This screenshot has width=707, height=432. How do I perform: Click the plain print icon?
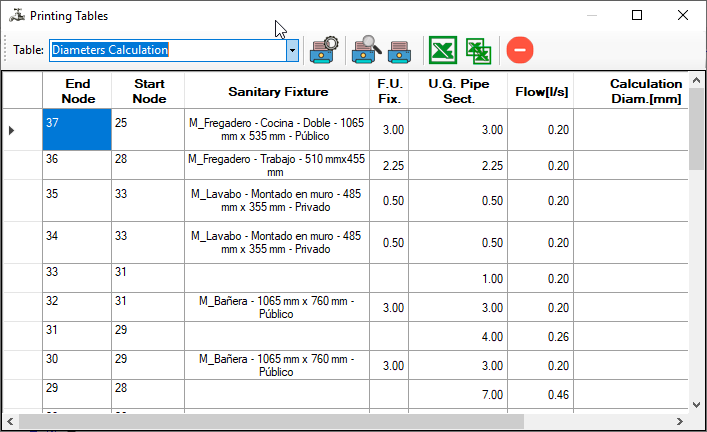click(399, 51)
